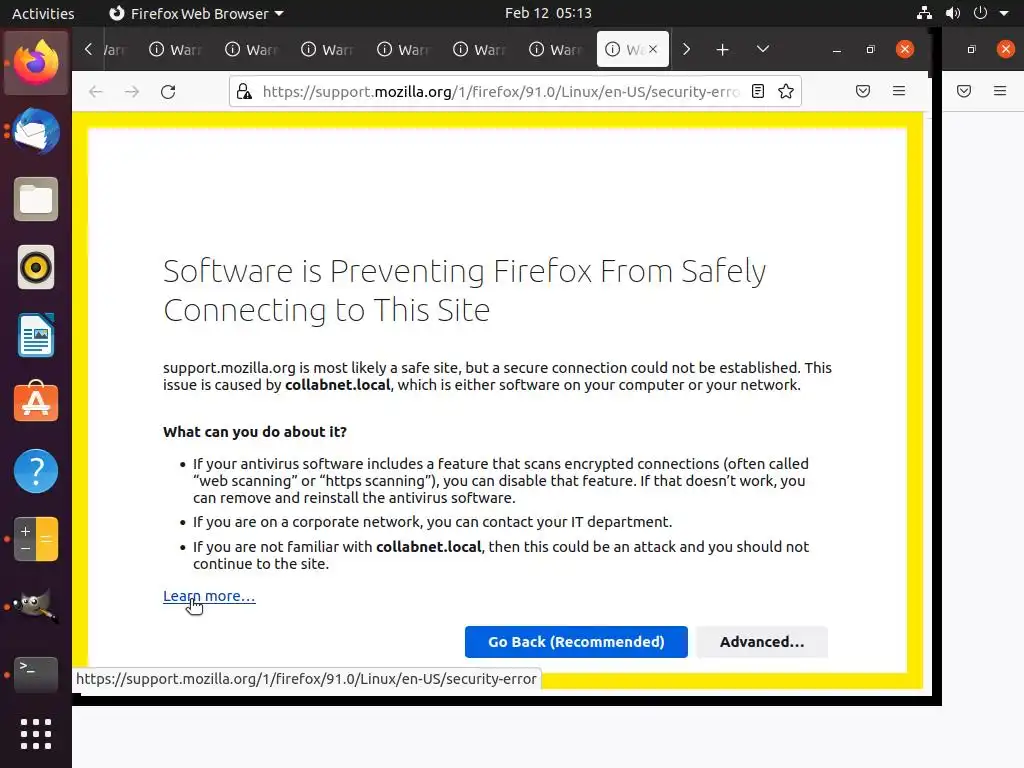The height and width of the screenshot is (768, 1024).
Task: Click the error heading 'Software is Preventing Firefox'
Action: tap(464, 290)
